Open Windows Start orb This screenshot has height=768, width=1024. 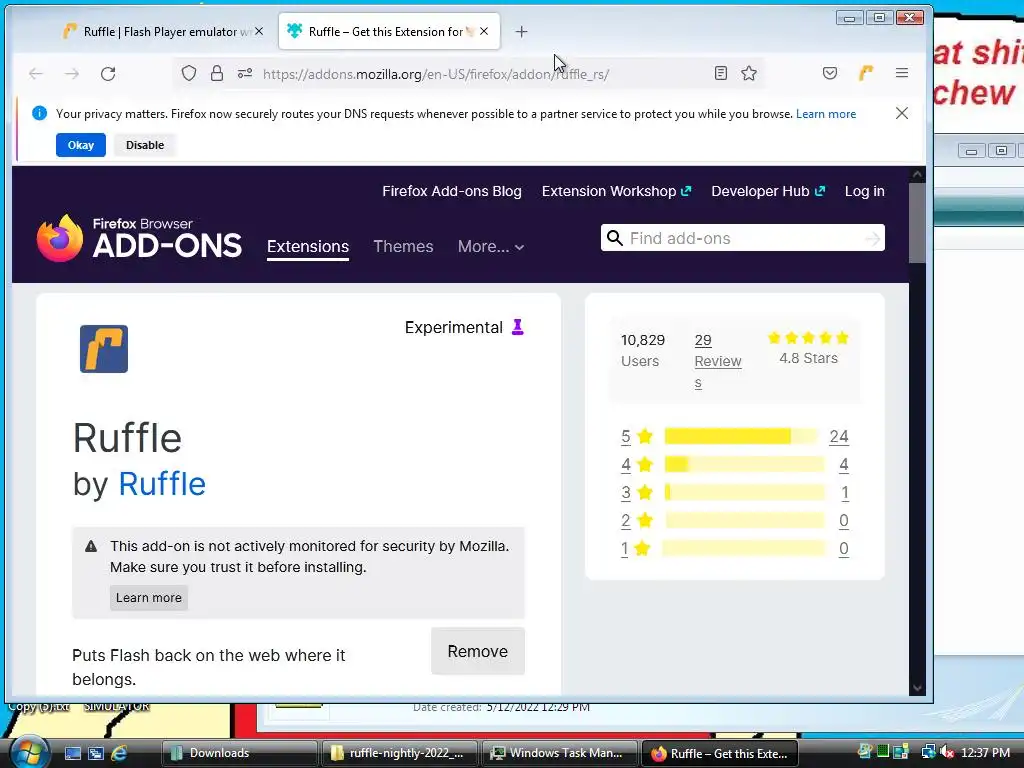pyautogui.click(x=29, y=752)
